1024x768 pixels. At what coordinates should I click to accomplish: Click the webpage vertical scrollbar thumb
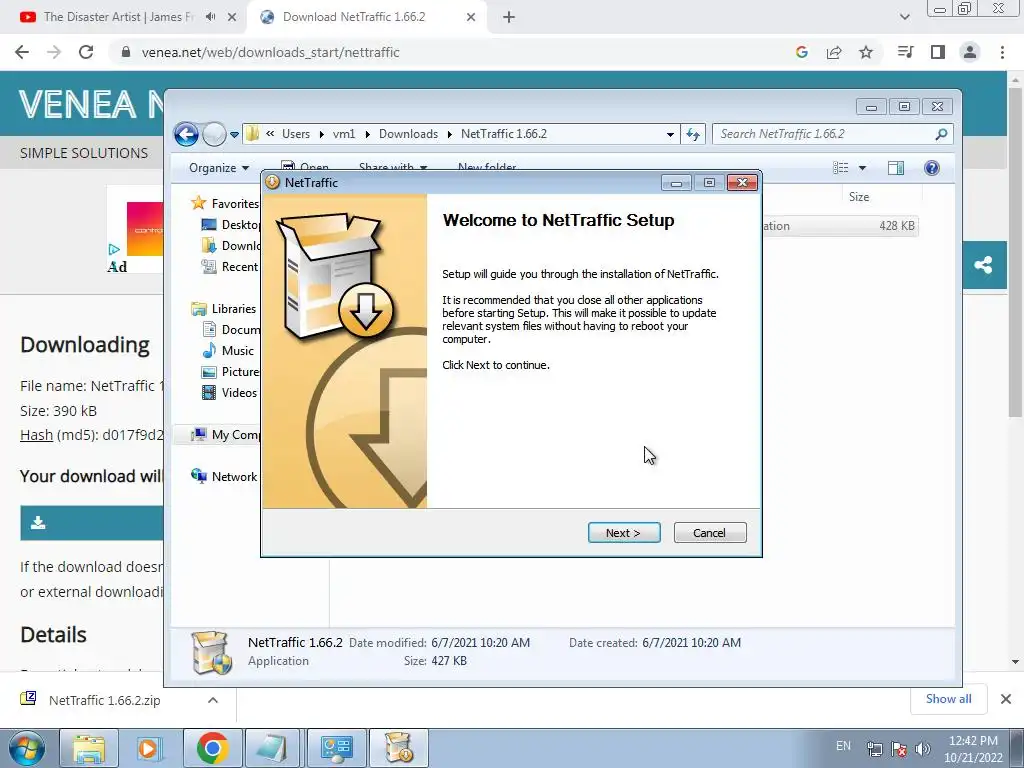[1015, 254]
